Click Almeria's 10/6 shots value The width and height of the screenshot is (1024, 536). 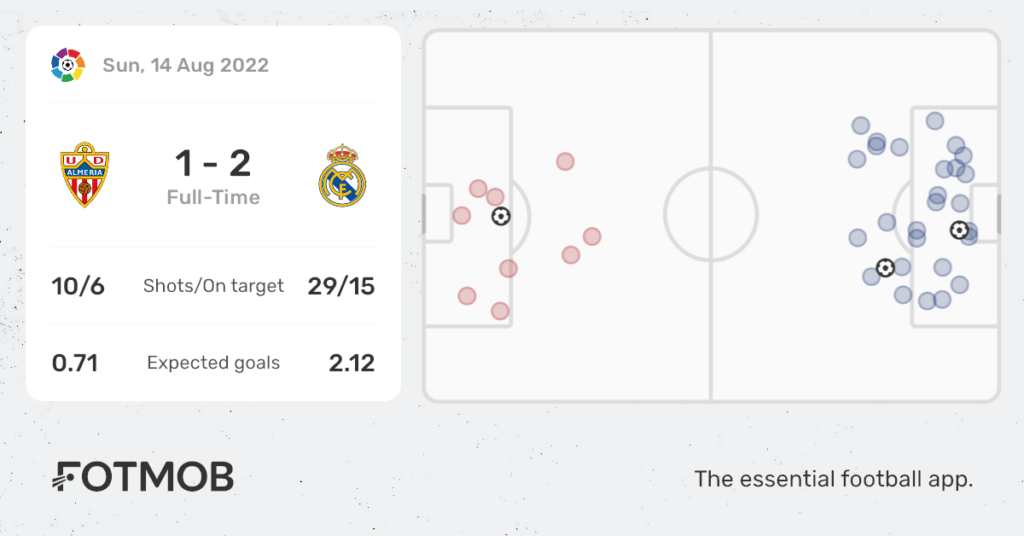pyautogui.click(x=78, y=286)
